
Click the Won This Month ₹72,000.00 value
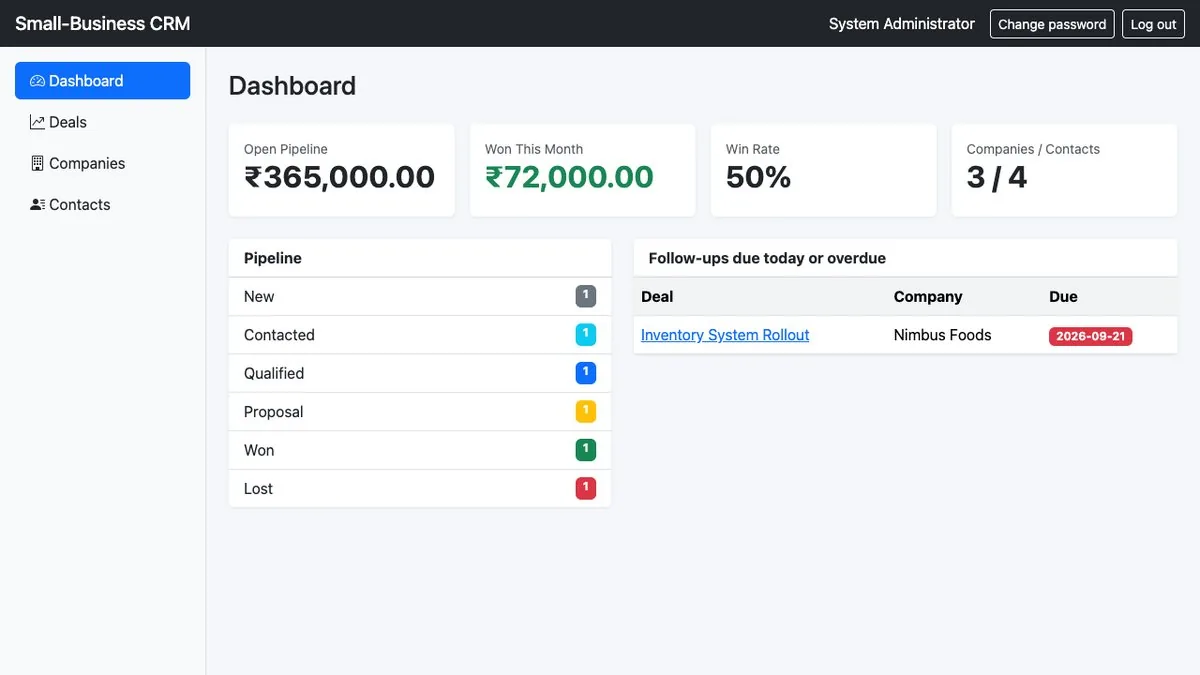pyautogui.click(x=569, y=177)
